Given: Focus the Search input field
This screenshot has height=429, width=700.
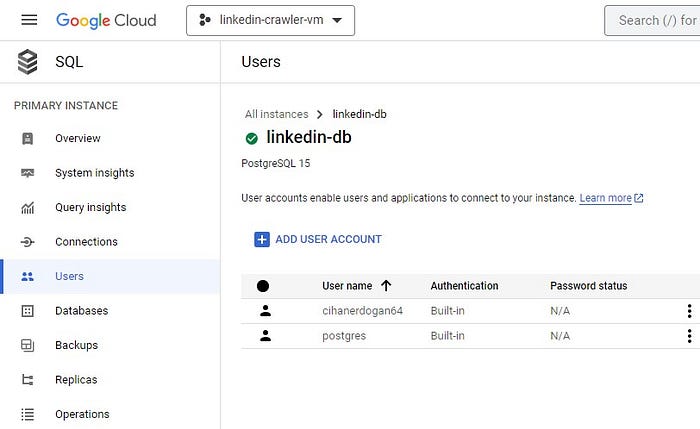Looking at the screenshot, I should (652, 21).
